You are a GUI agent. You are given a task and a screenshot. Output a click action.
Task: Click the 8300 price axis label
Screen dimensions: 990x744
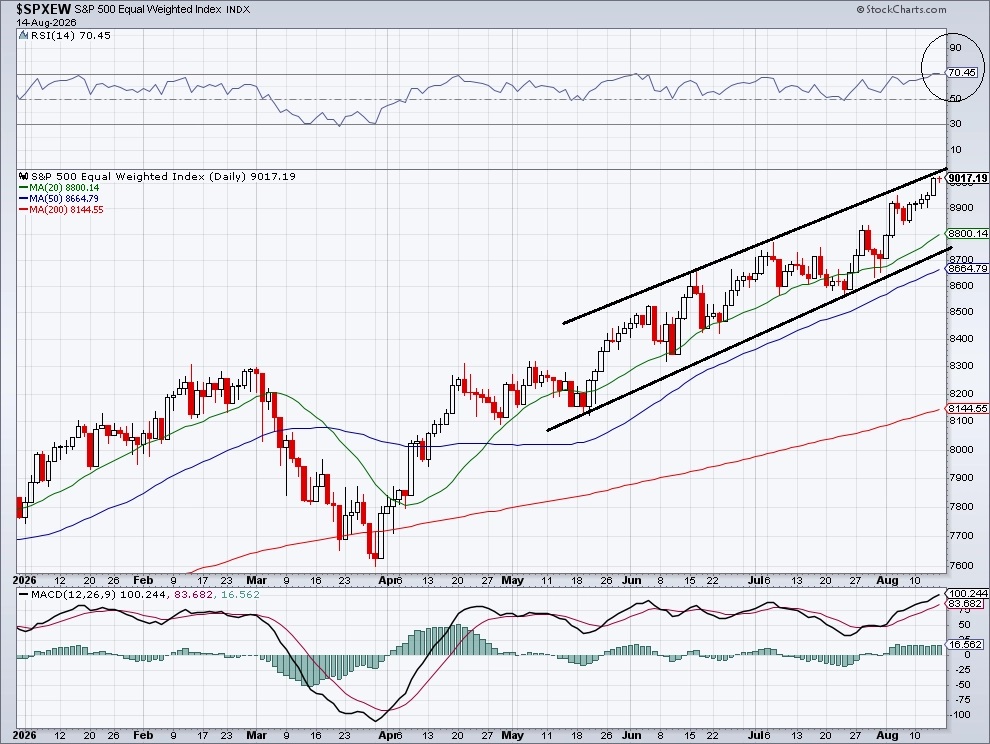[x=960, y=366]
